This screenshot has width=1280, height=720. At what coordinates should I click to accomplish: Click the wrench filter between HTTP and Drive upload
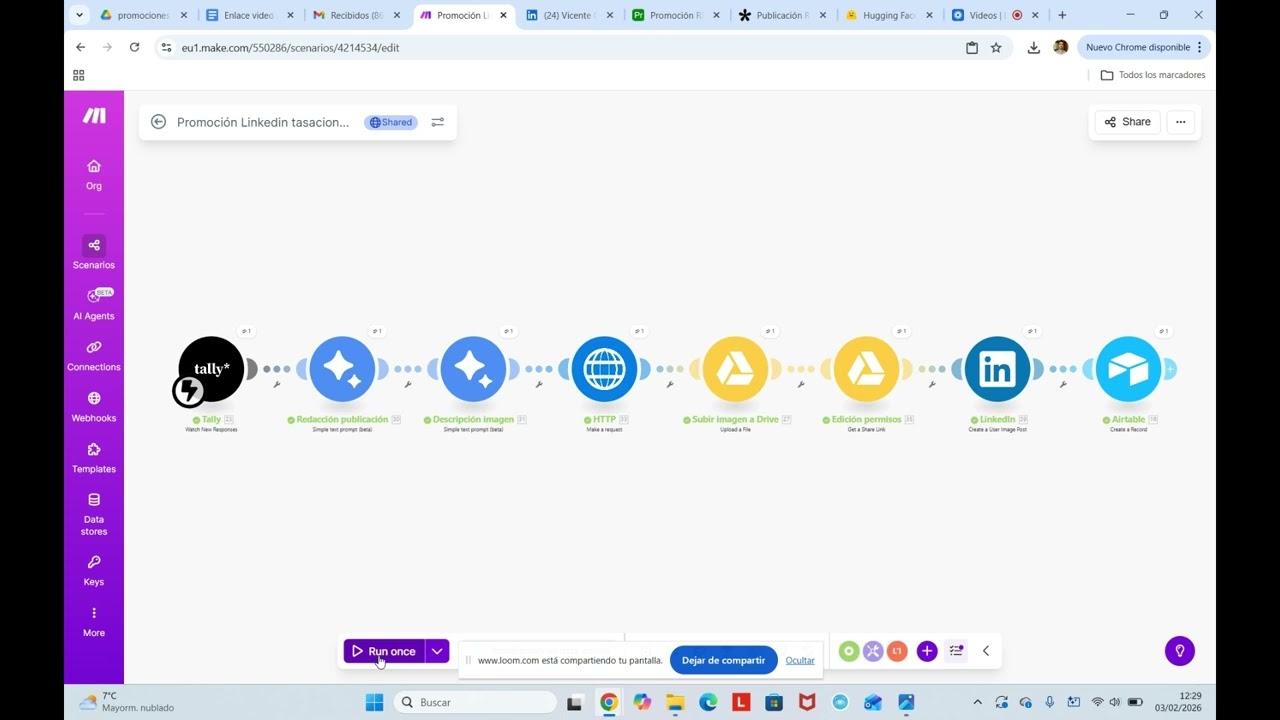[x=670, y=384]
